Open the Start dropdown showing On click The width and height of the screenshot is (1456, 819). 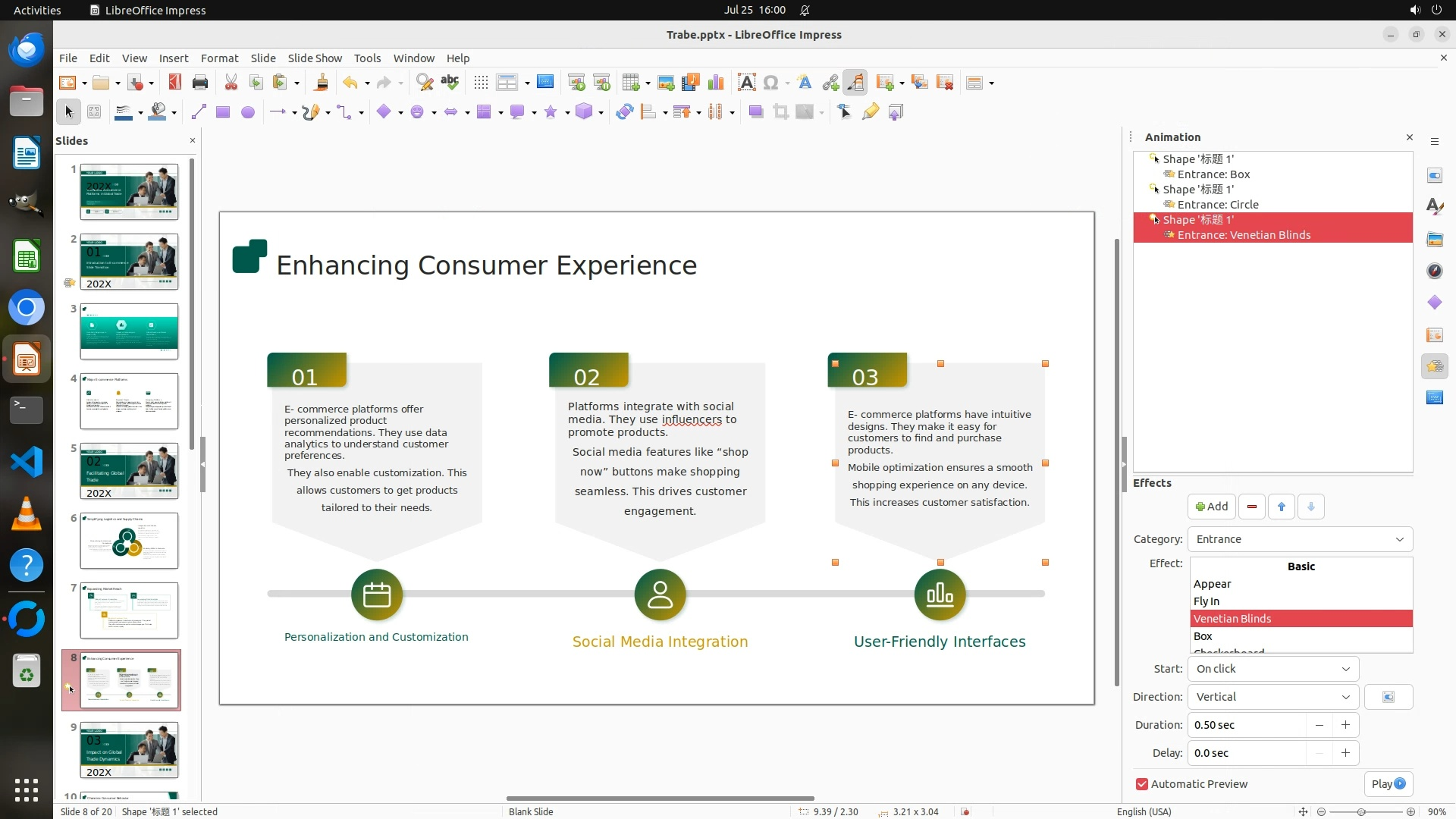coord(1272,669)
